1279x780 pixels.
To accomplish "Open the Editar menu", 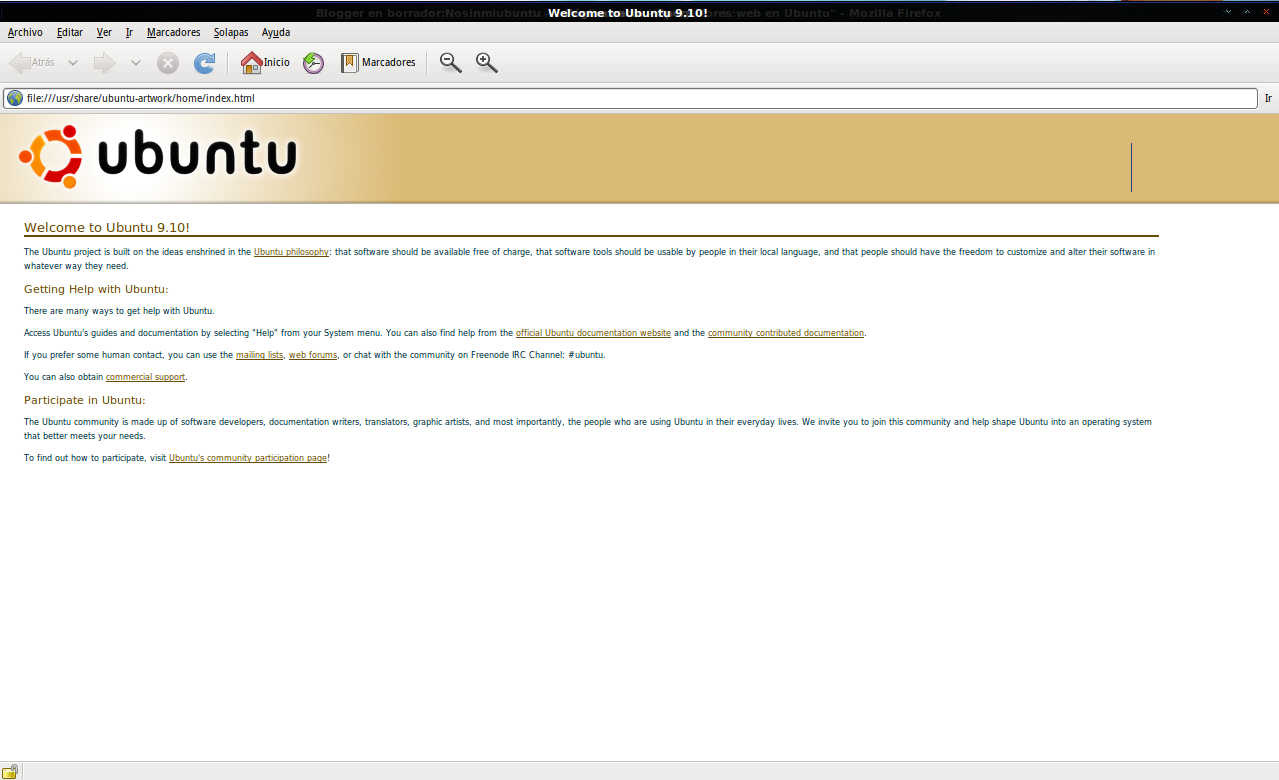I will pos(70,32).
